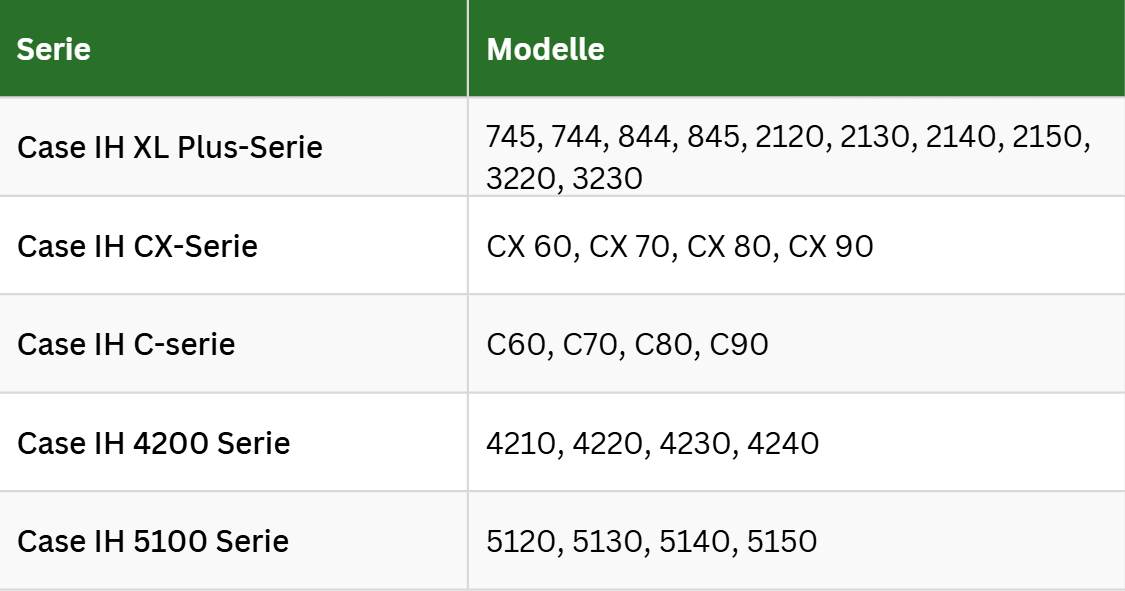Click model number 4240
The height and width of the screenshot is (591, 1125).
781,443
